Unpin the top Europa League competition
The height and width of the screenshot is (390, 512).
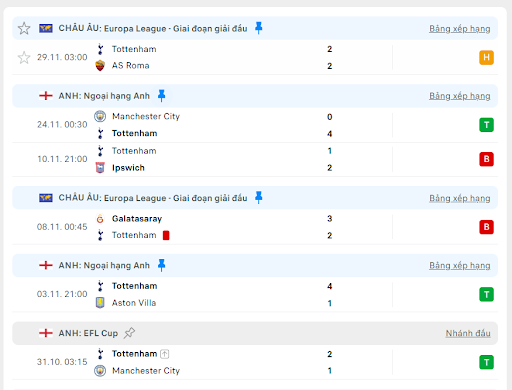(259, 28)
